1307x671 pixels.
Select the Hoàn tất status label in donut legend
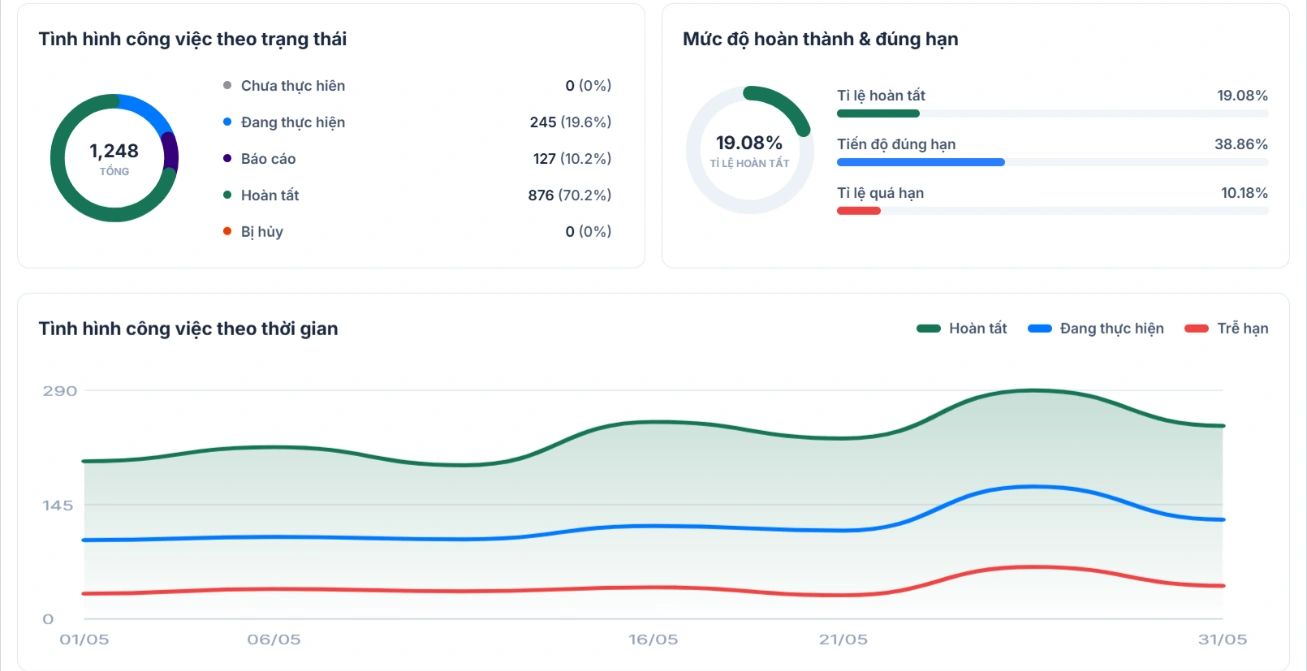click(x=270, y=195)
